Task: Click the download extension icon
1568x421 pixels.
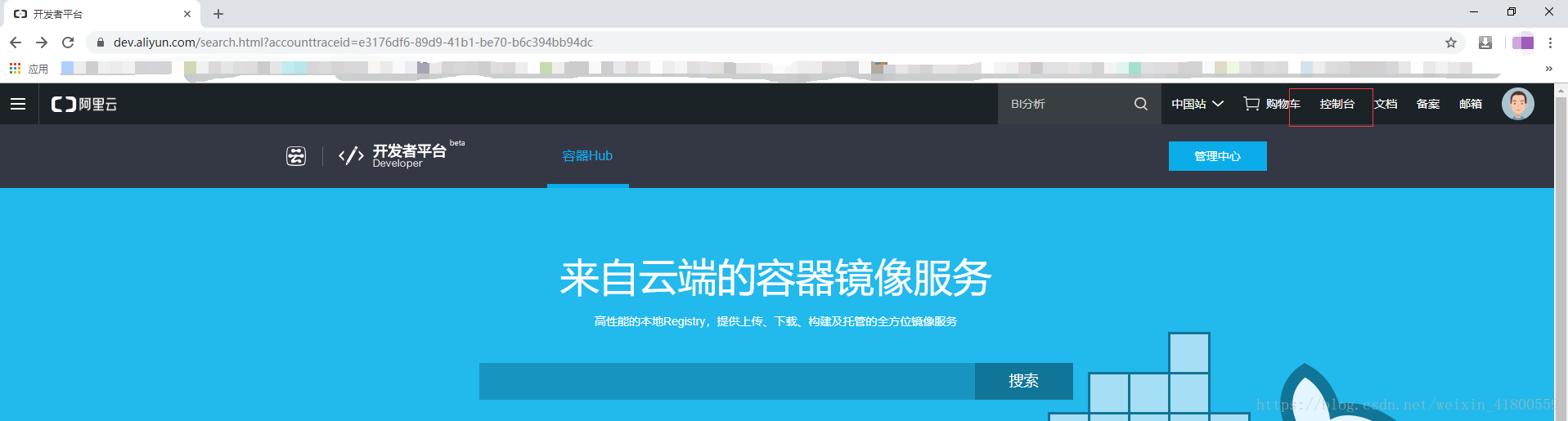Action: click(x=1485, y=43)
